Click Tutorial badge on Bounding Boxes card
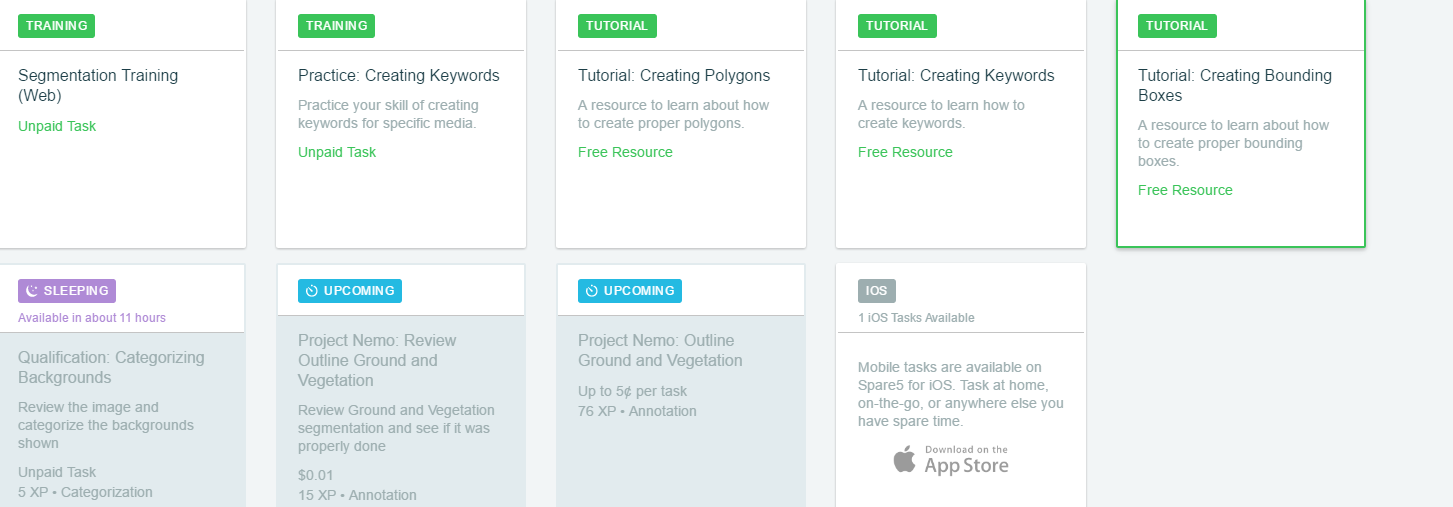Image resolution: width=1453 pixels, height=507 pixels. [x=1176, y=26]
